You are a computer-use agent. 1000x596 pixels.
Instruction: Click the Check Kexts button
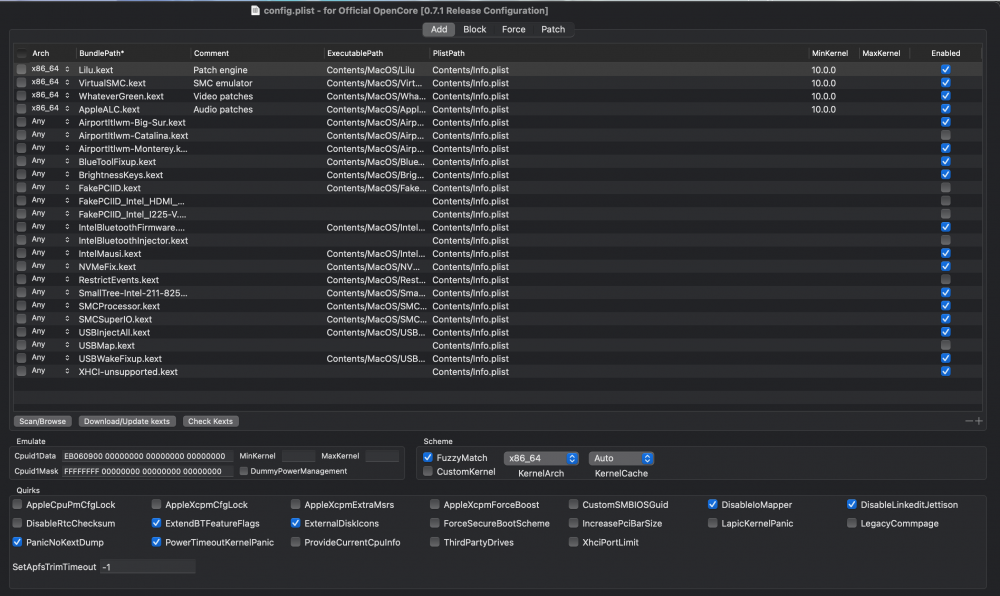click(210, 421)
